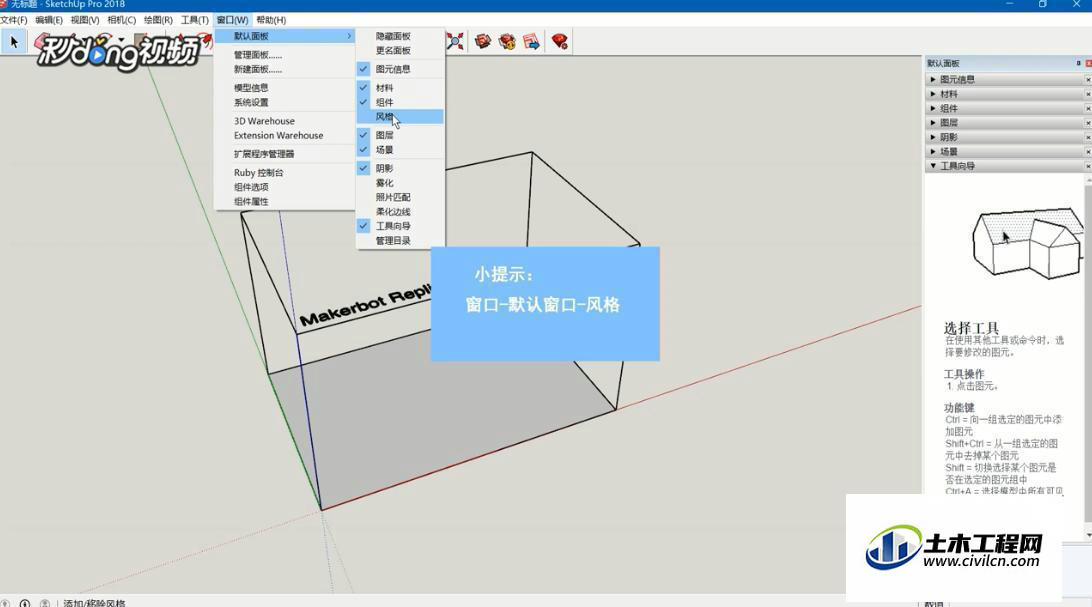Click the Zoom Extents toolbar icon

pos(455,41)
